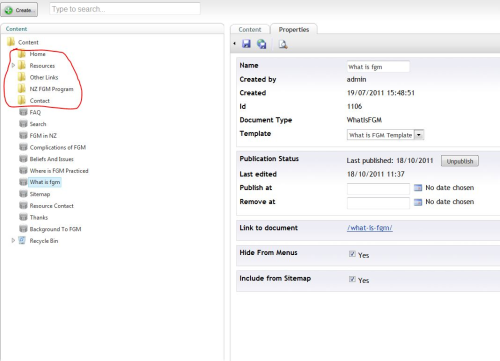Open the Template dropdown
500x361 pixels.
(x=419, y=135)
